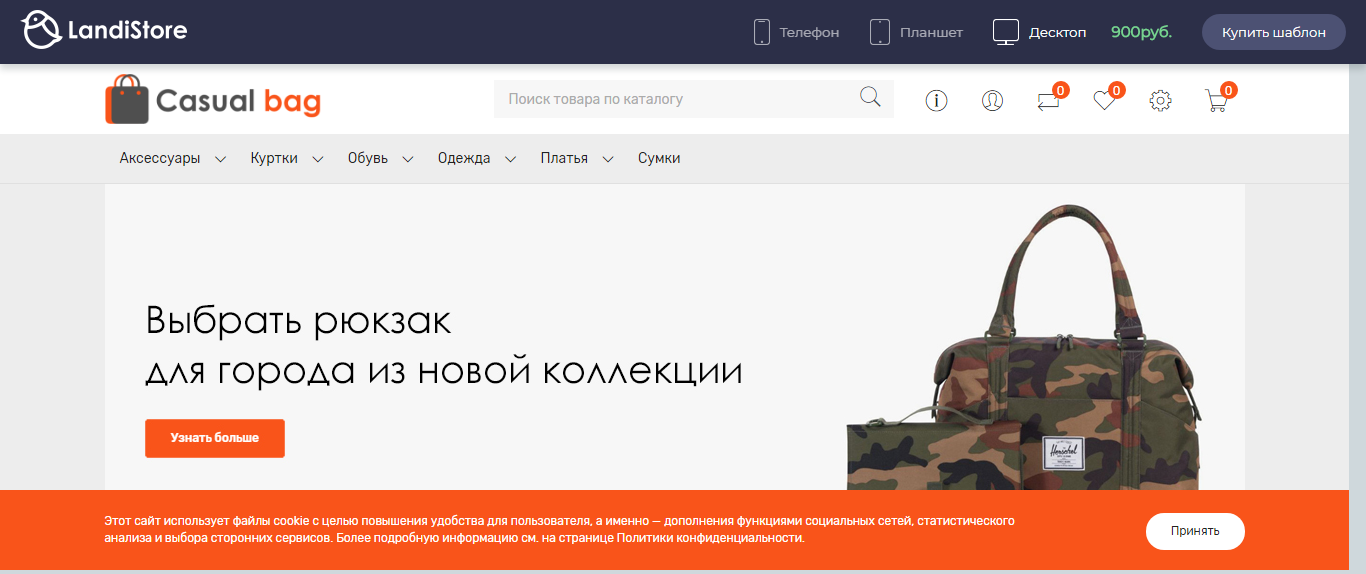Open the Одежда menu item

click(464, 158)
